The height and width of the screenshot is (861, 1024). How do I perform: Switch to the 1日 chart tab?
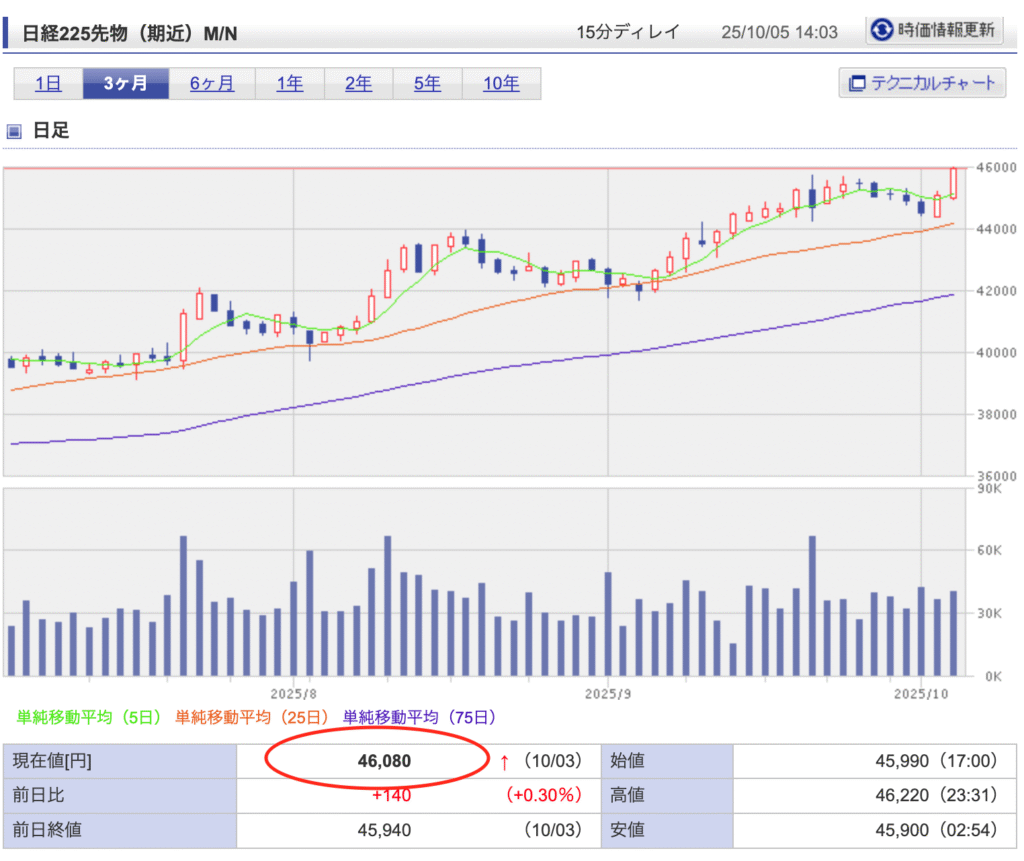[48, 84]
